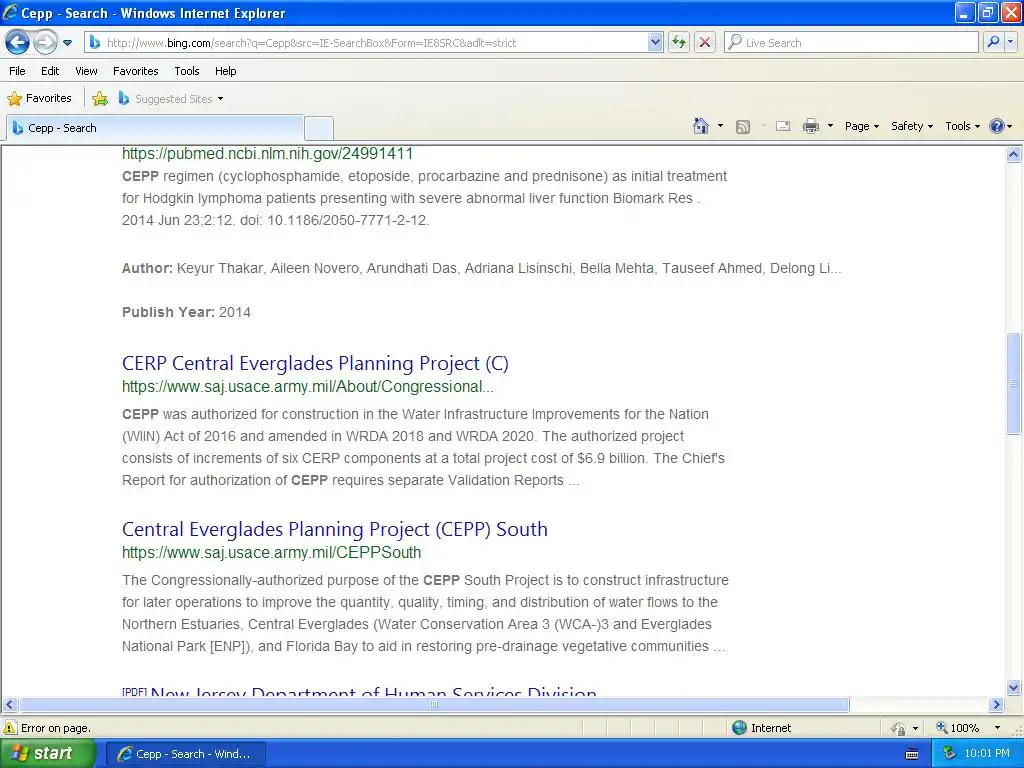
Task: Click the saj.usace.army.mil/About/Congressional URL
Action: click(308, 387)
